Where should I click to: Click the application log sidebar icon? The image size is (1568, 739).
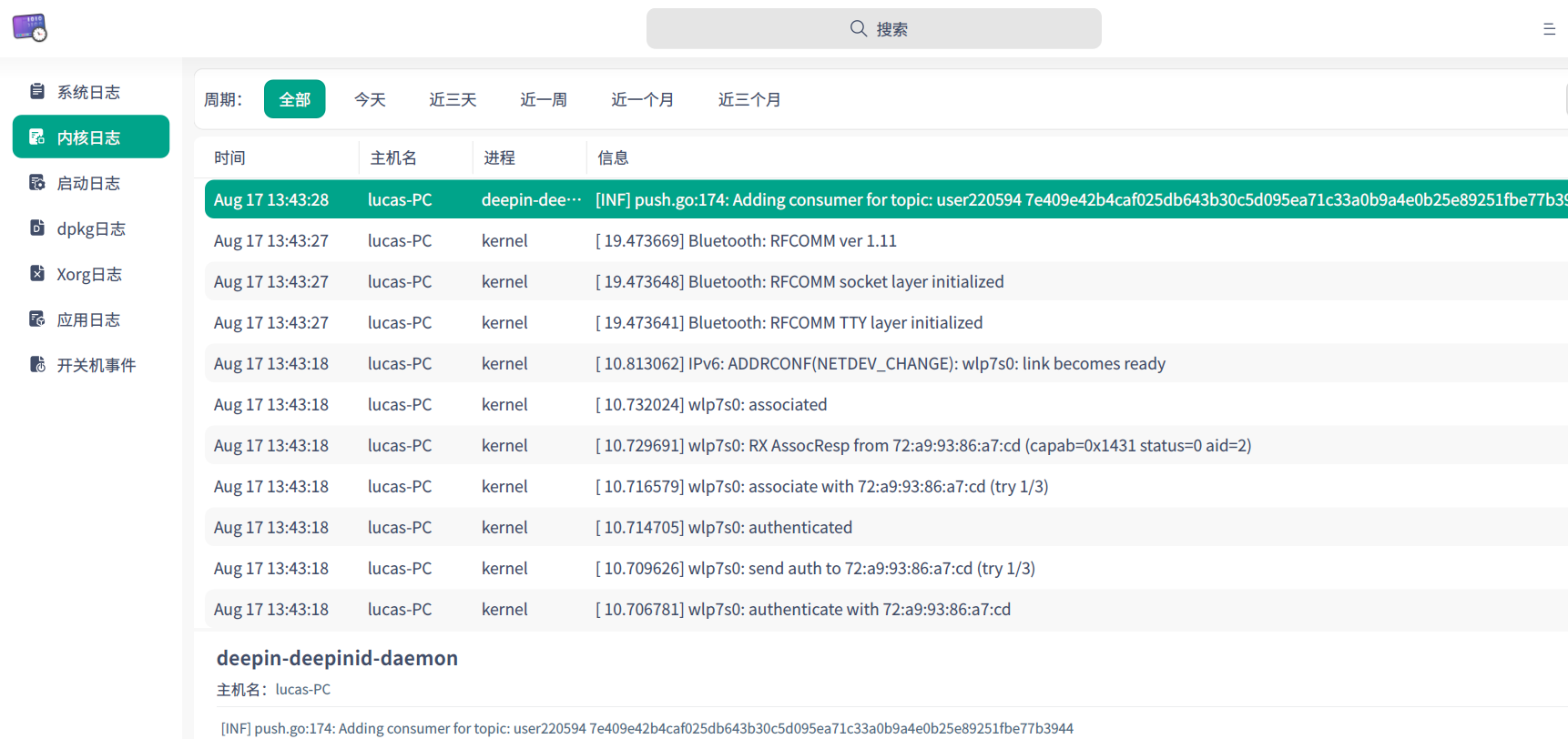tap(37, 319)
